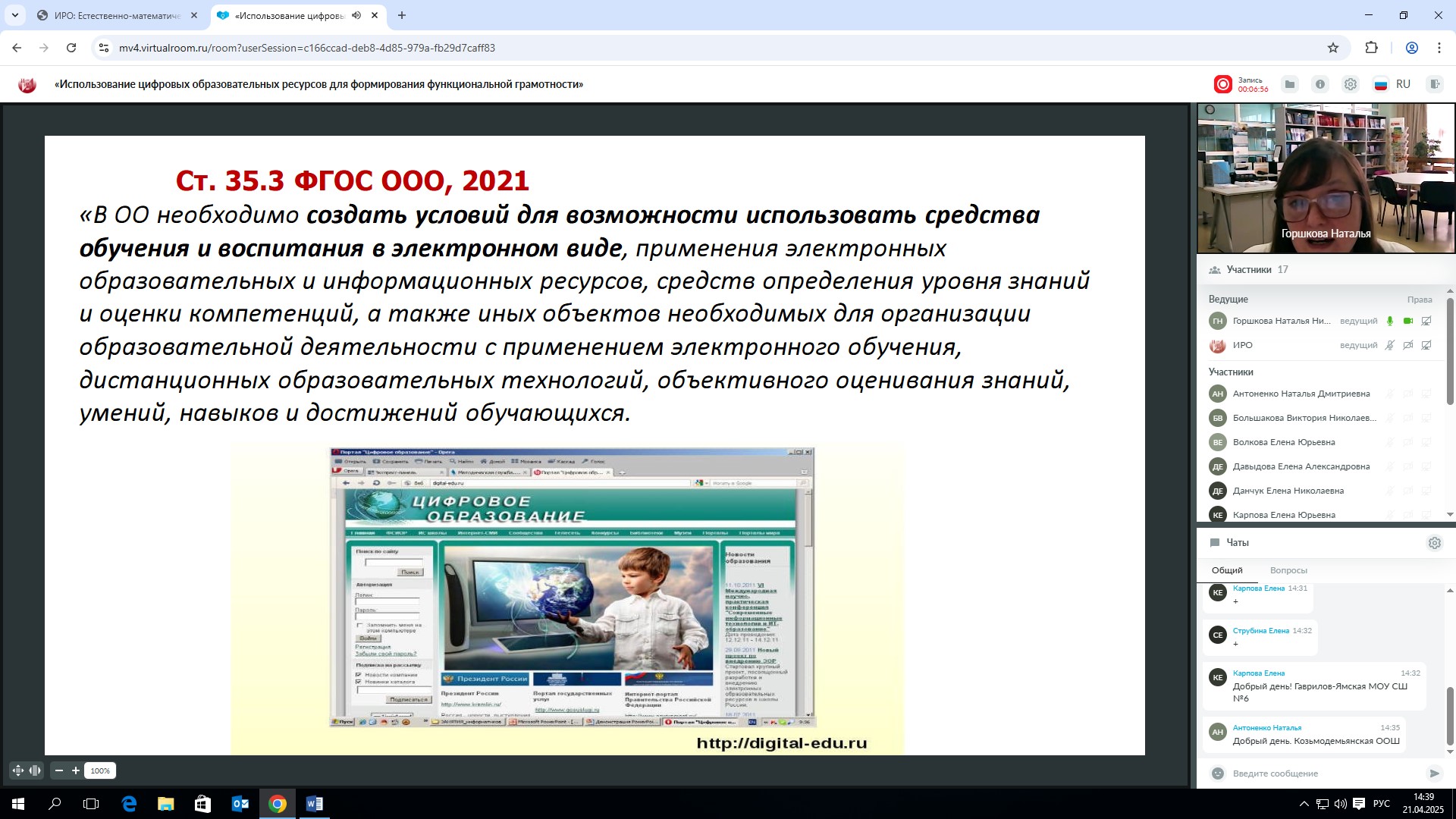Toggle ИРО's muted microphone icon
Screen dimensions: 1456x819
pos(1390,345)
